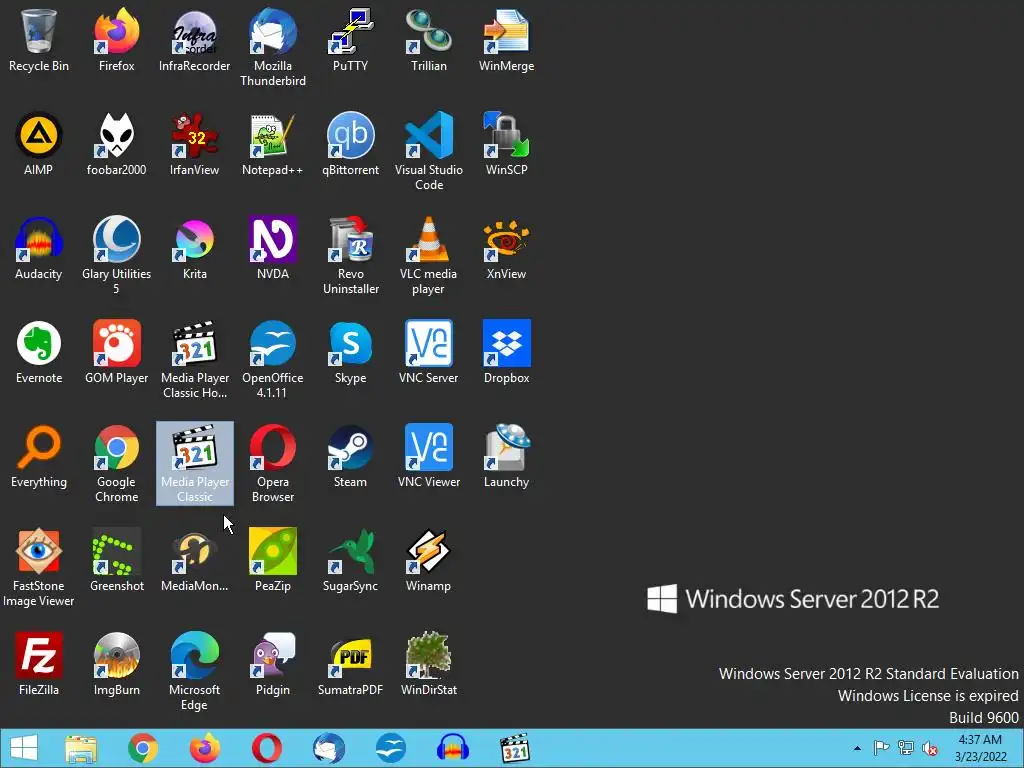Open the Windows Start button

pyautogui.click(x=24, y=748)
